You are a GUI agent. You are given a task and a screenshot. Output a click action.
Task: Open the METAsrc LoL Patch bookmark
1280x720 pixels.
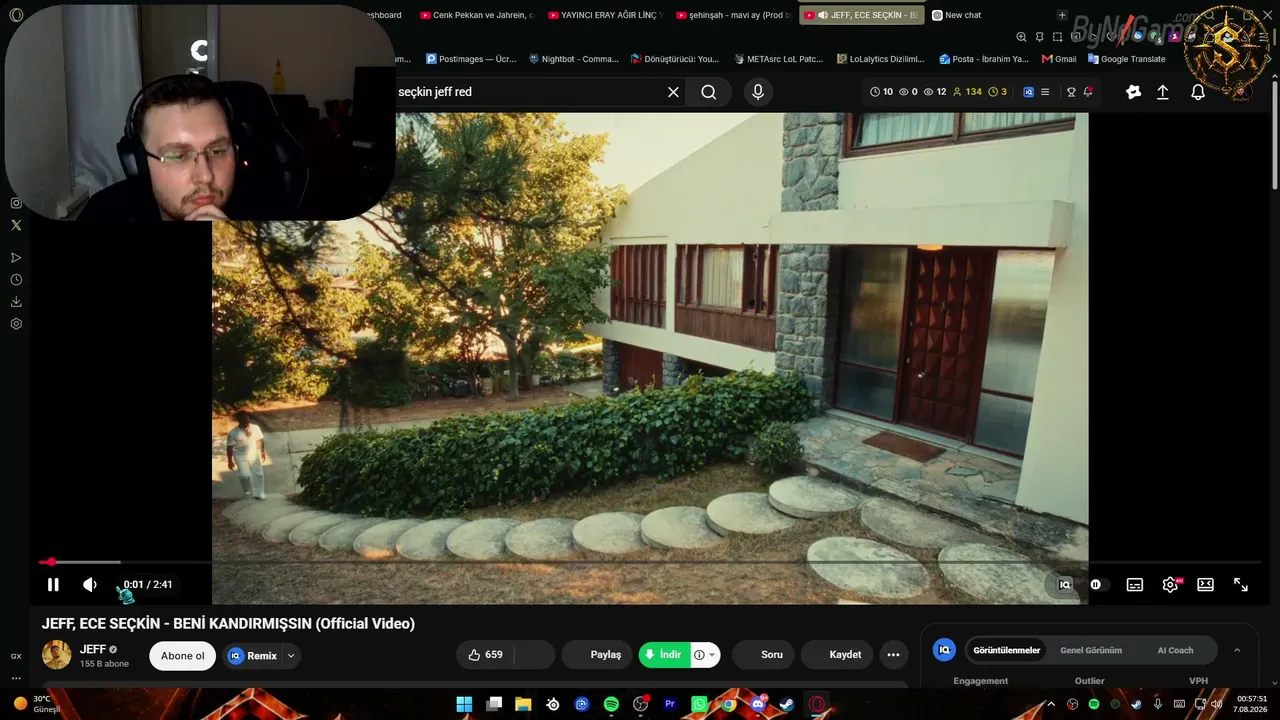[x=778, y=59]
